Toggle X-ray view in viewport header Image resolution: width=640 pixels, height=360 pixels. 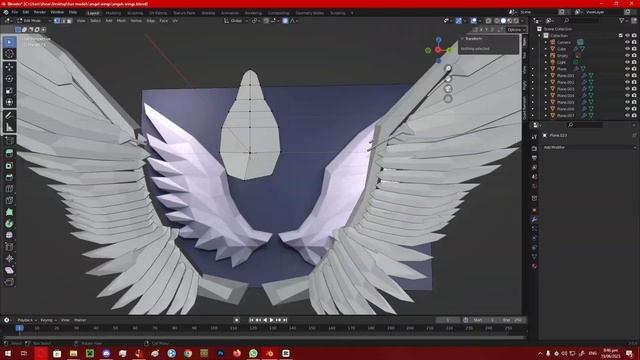489,20
